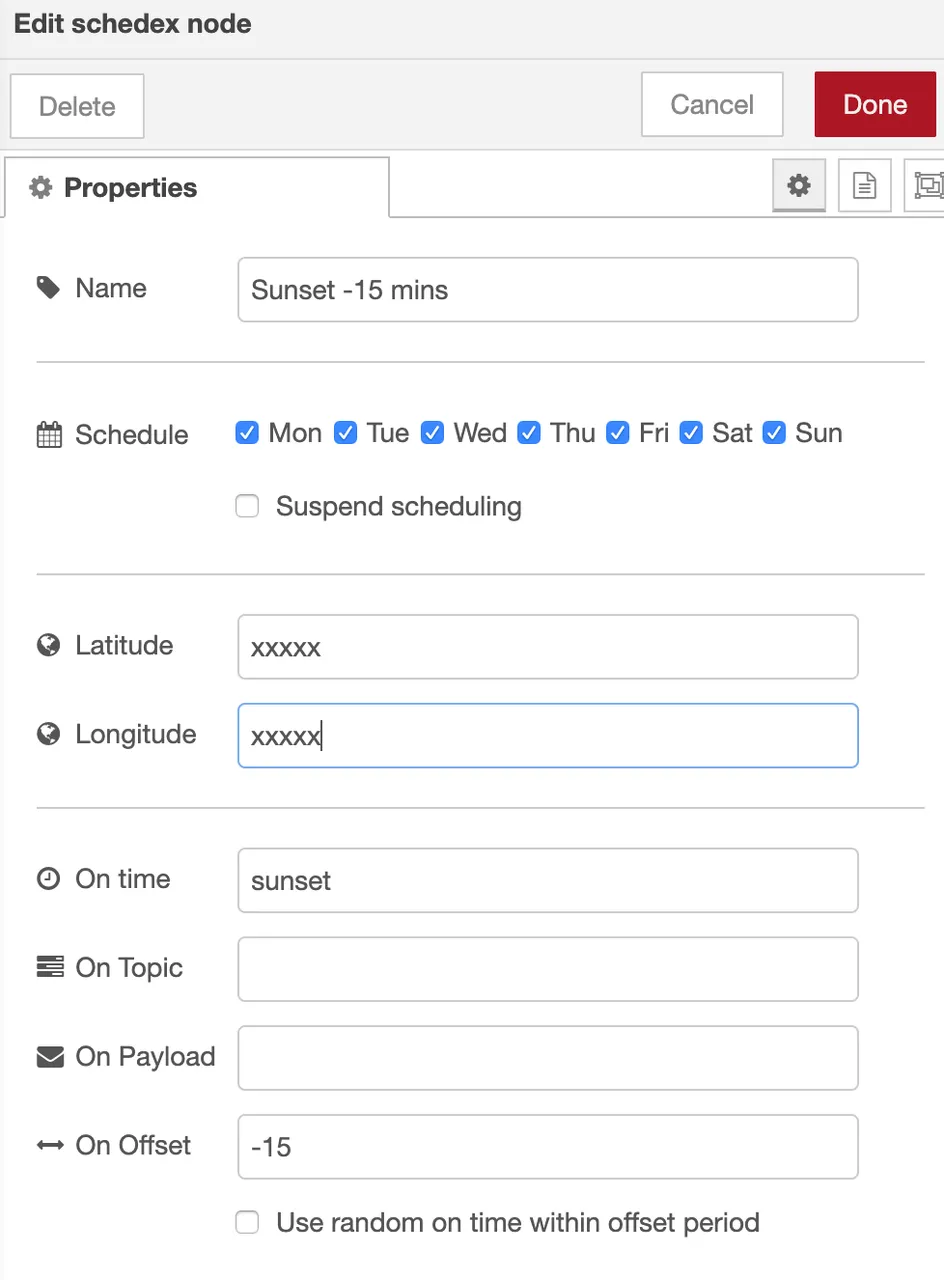Open node description document icon
The width and height of the screenshot is (944, 1280).
[864, 185]
